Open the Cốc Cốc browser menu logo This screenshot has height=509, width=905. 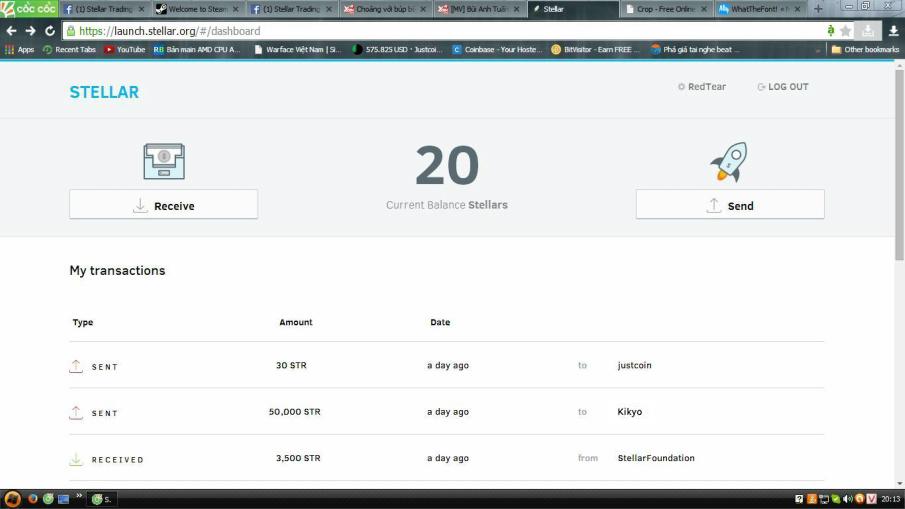click(29, 9)
